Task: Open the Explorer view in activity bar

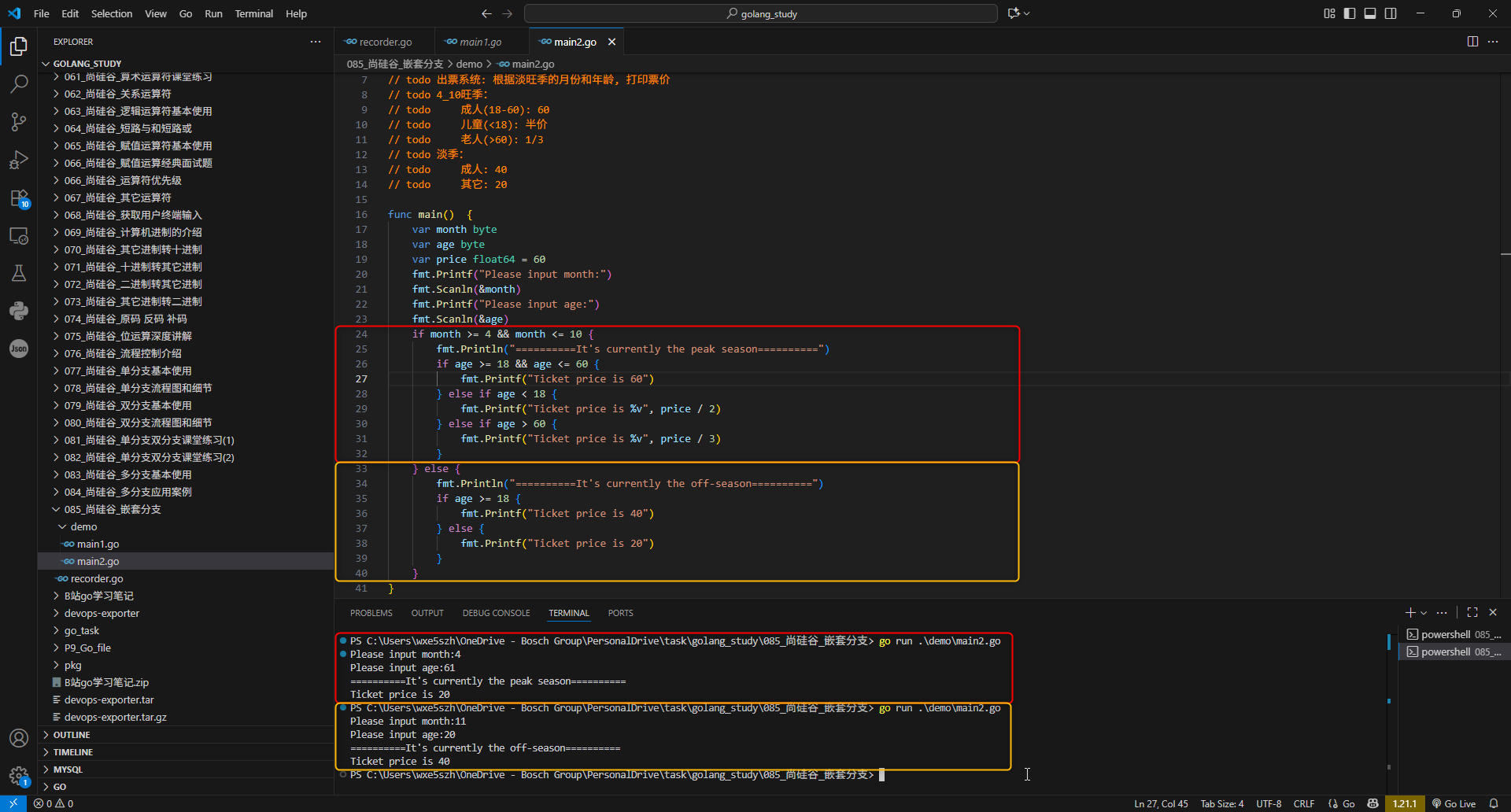Action: 19,46
